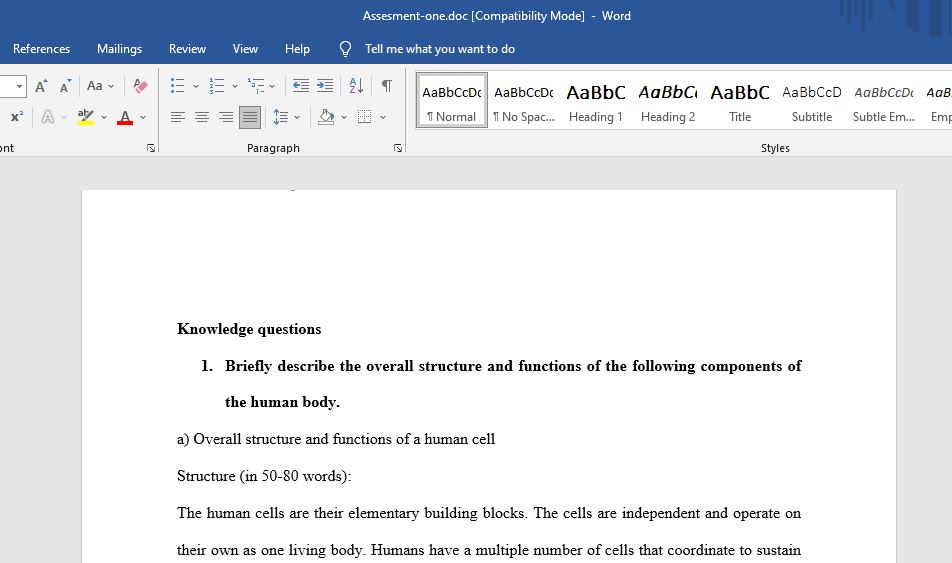Open text highlight color dropdown arrow

[x=104, y=117]
